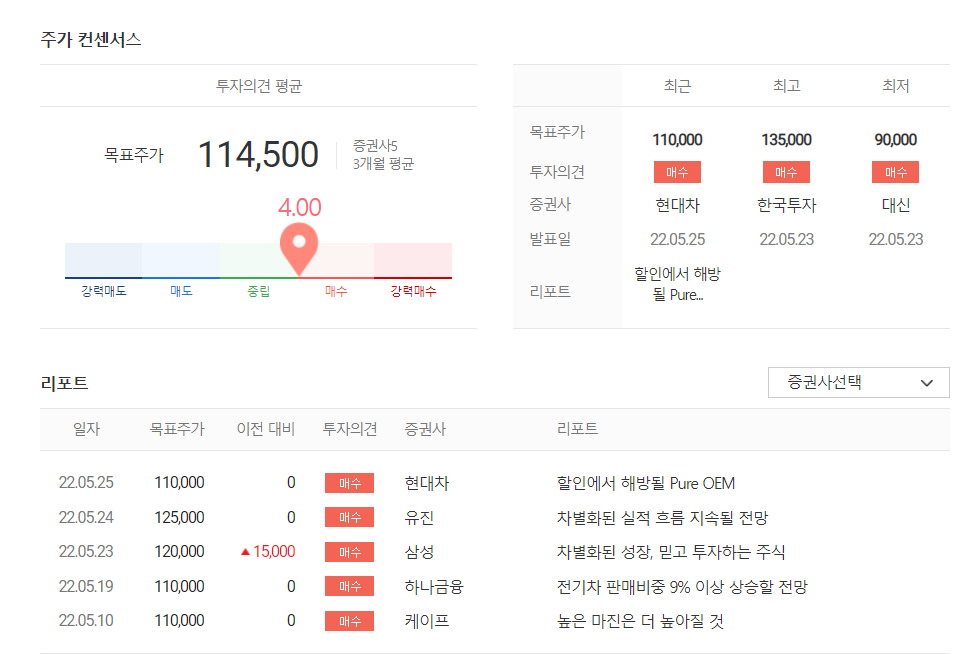Select the 이전 대비 column header
968x654 pixels.
point(265,429)
